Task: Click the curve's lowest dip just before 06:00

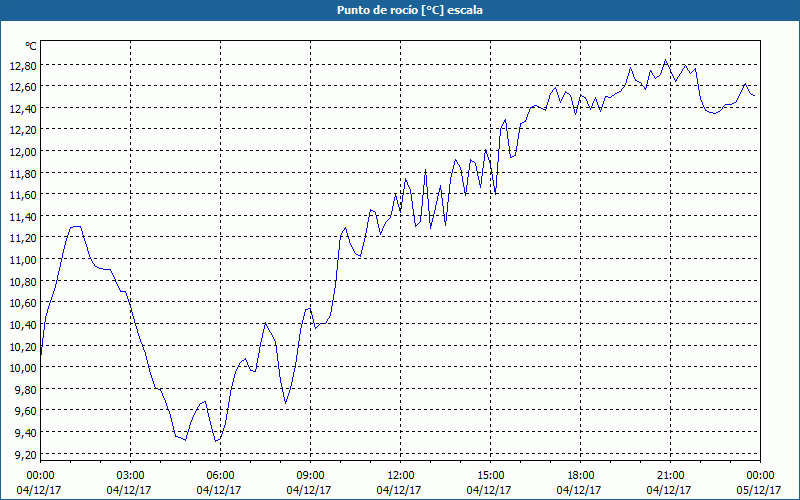Action: pos(215,441)
